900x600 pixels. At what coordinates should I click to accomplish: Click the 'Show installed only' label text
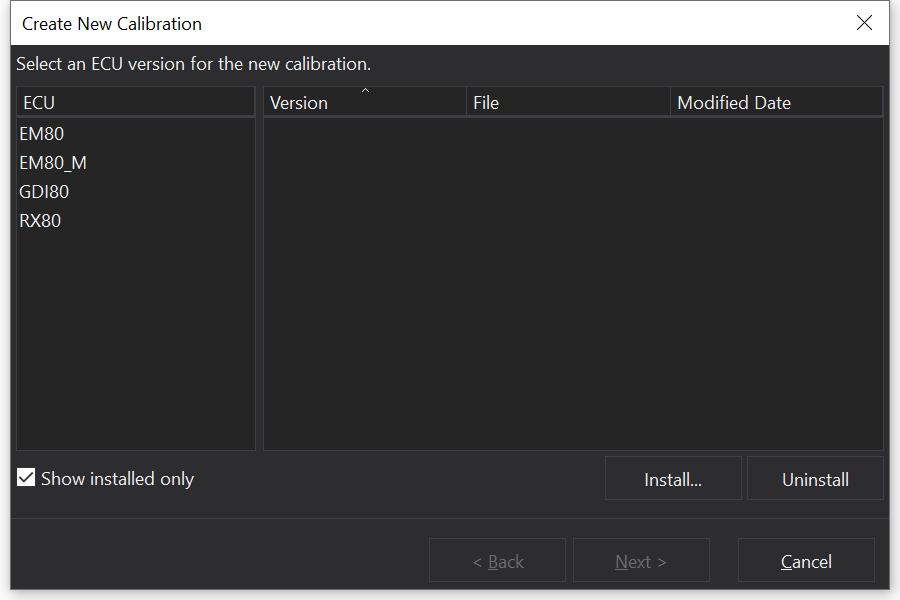[x=117, y=479]
